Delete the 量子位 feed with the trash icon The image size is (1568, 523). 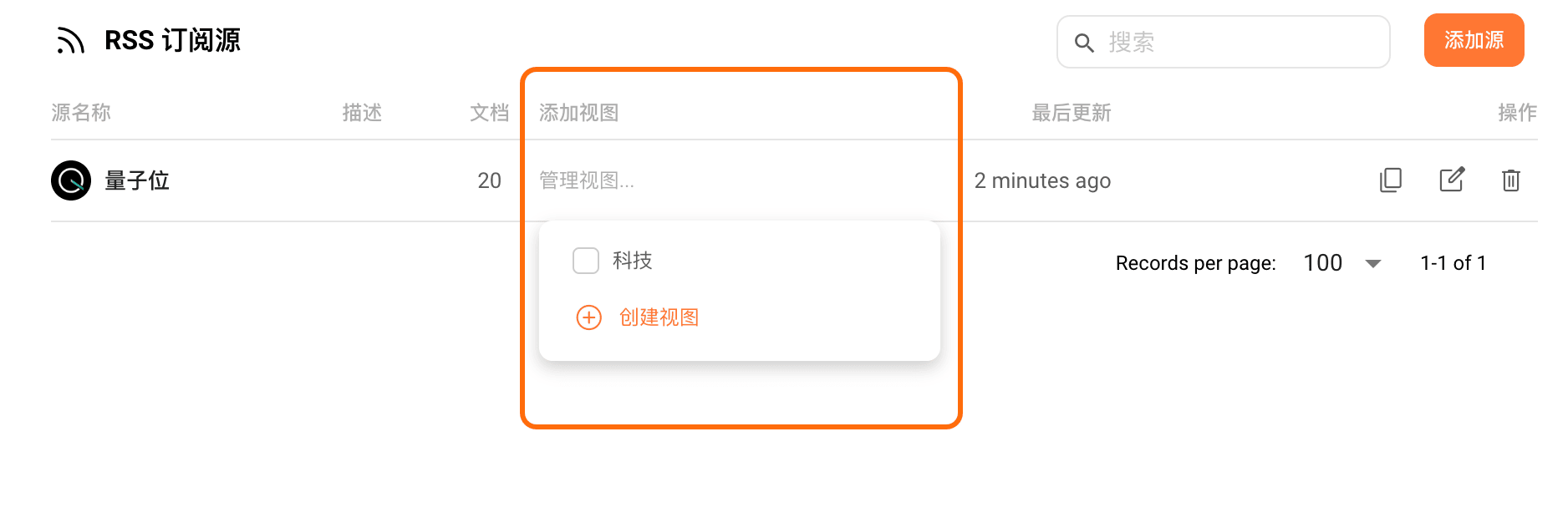click(x=1511, y=180)
